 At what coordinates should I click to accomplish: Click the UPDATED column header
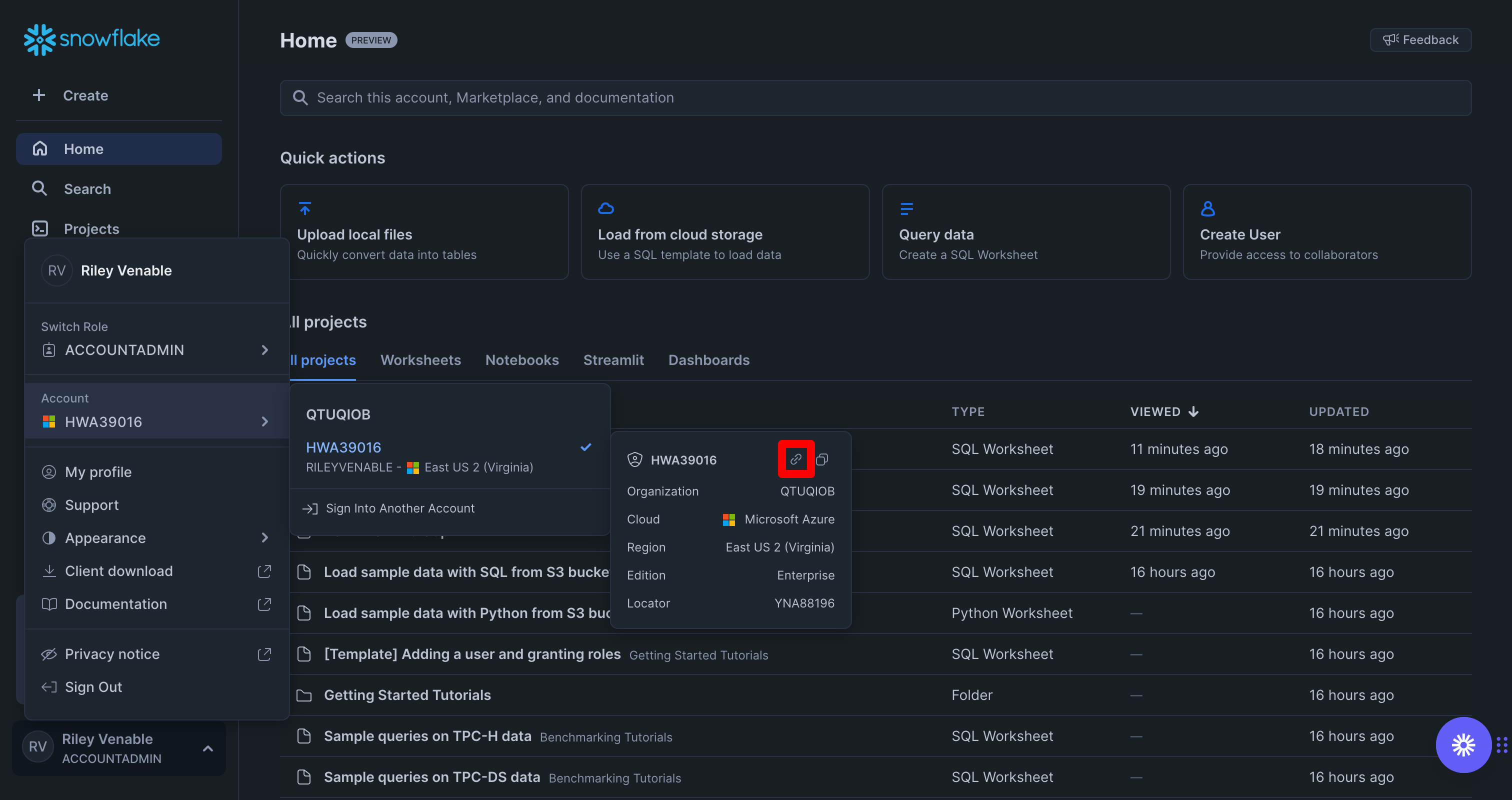[x=1339, y=411]
